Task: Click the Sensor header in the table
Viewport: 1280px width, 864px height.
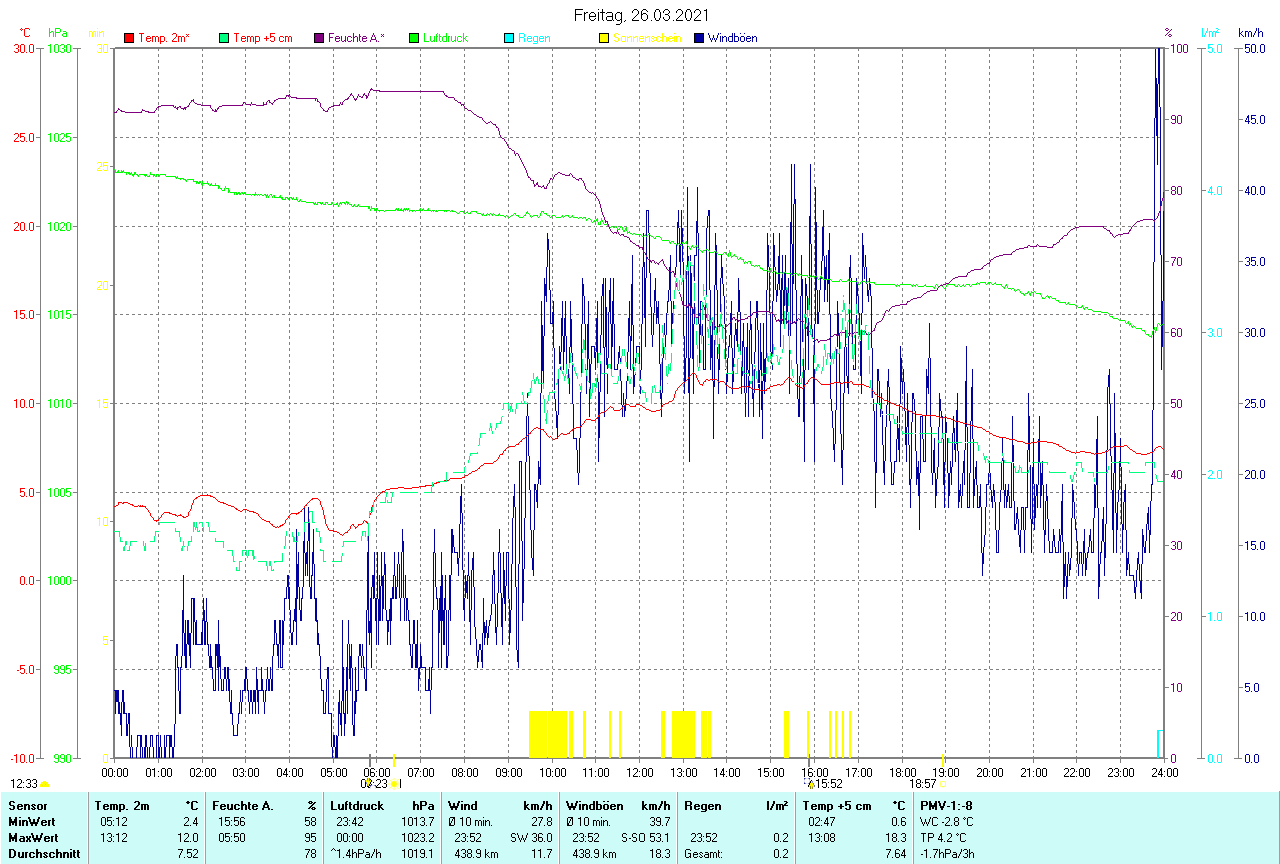Action: [26, 806]
